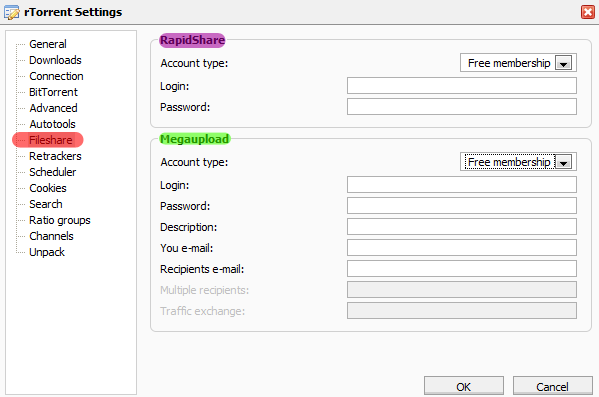Go to the Channels settings
The width and height of the screenshot is (599, 397).
[51, 237]
